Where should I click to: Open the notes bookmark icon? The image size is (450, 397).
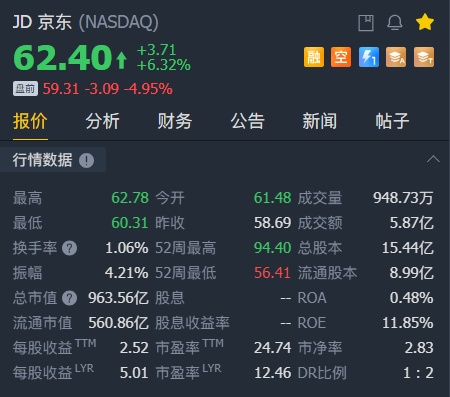(366, 23)
